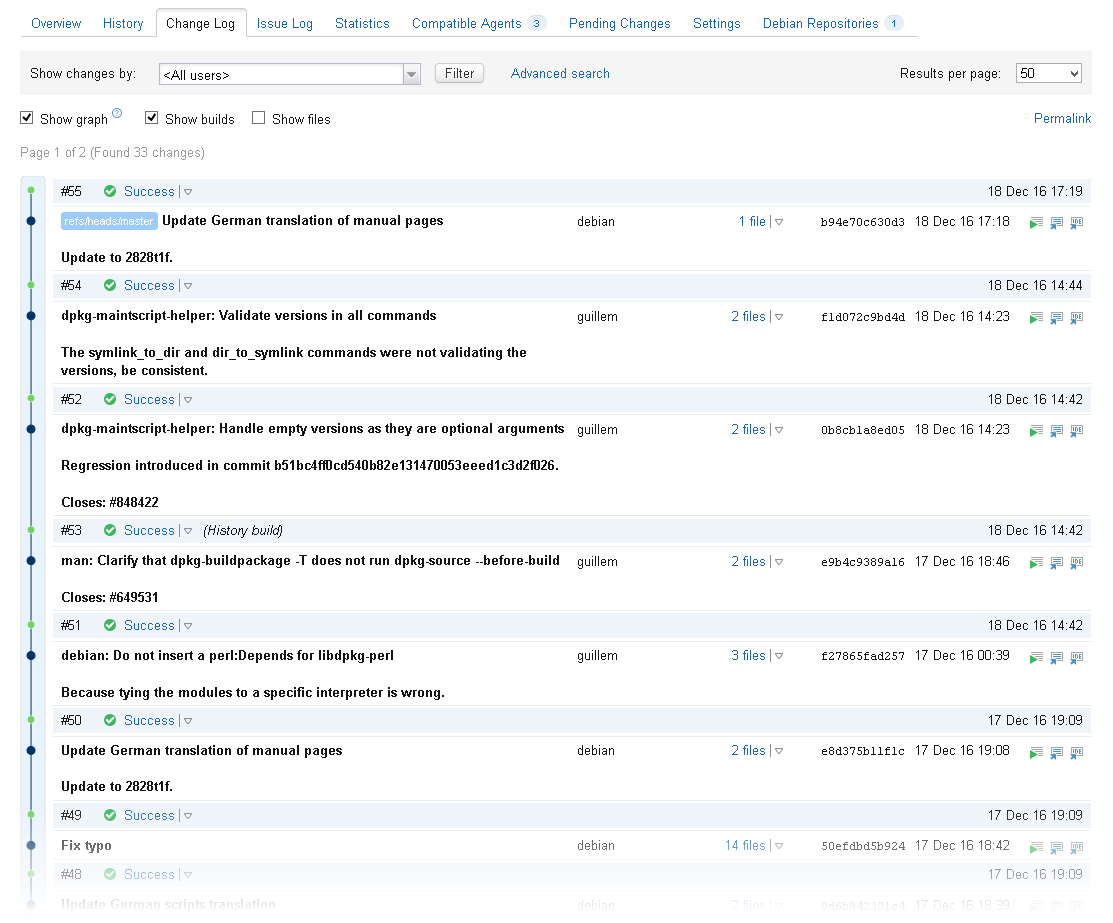Open change b94e70c630d3 in IDE

point(1077,223)
